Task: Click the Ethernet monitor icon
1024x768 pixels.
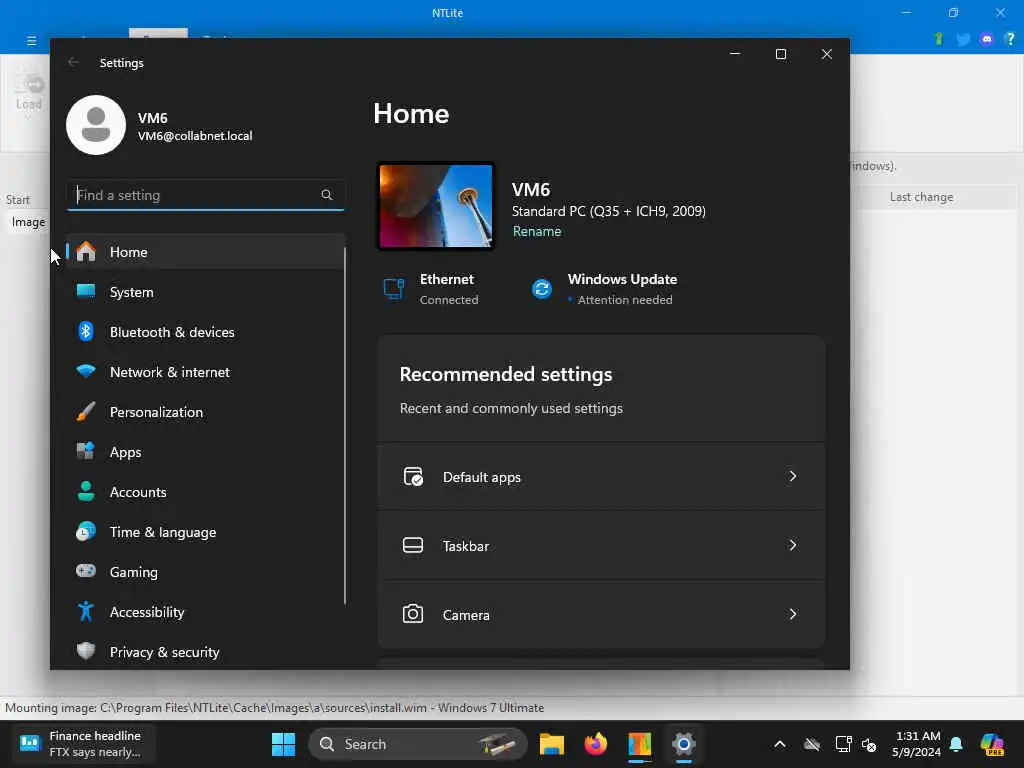Action: point(394,289)
